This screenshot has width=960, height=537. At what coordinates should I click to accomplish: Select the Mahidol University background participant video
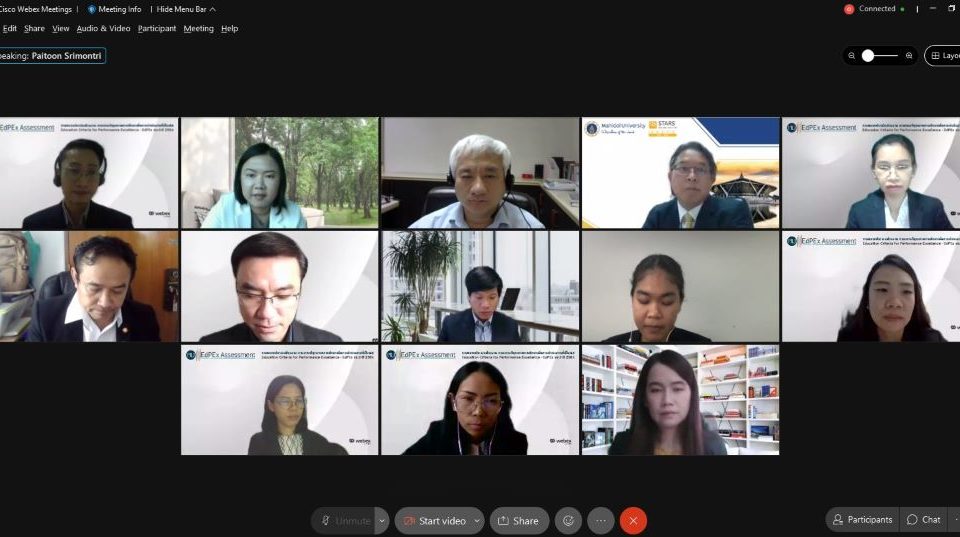[x=680, y=173]
